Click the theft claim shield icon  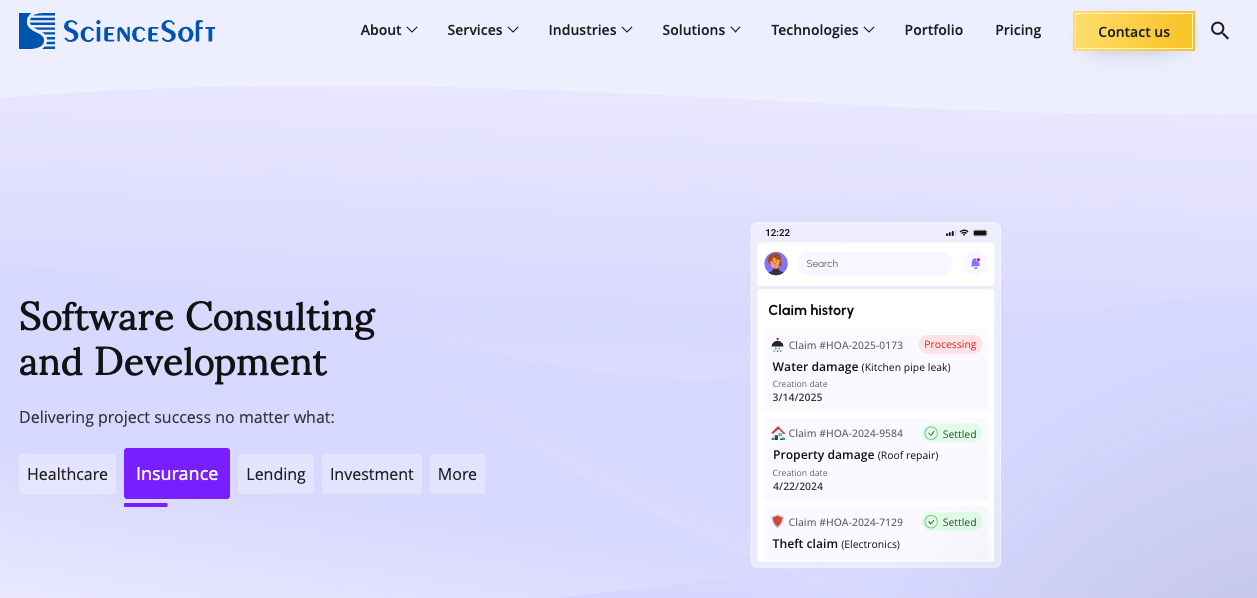click(778, 522)
